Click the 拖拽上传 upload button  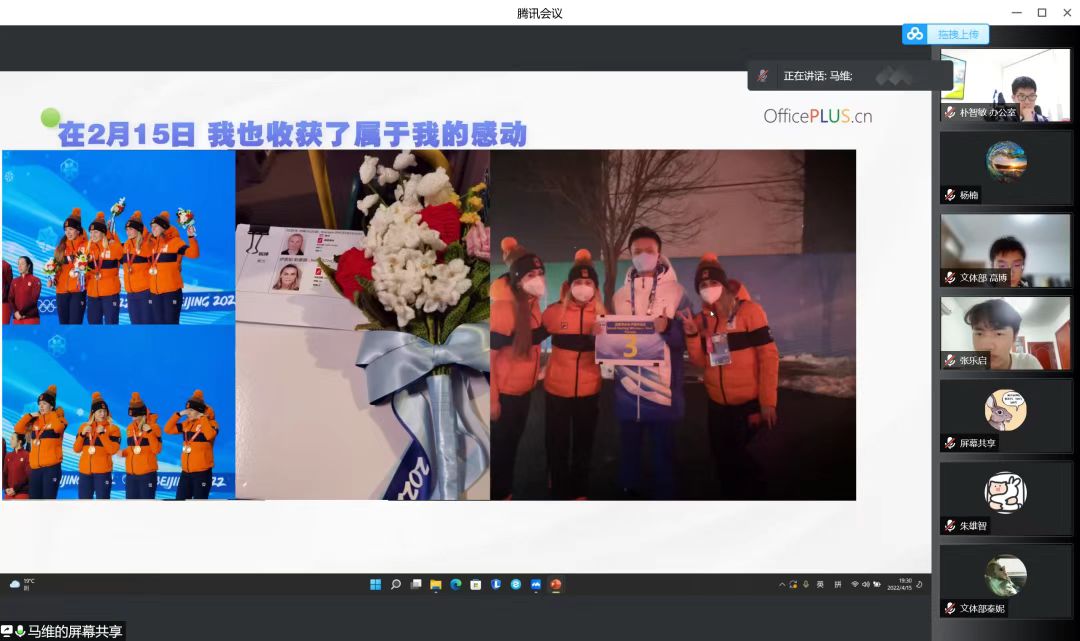point(946,35)
